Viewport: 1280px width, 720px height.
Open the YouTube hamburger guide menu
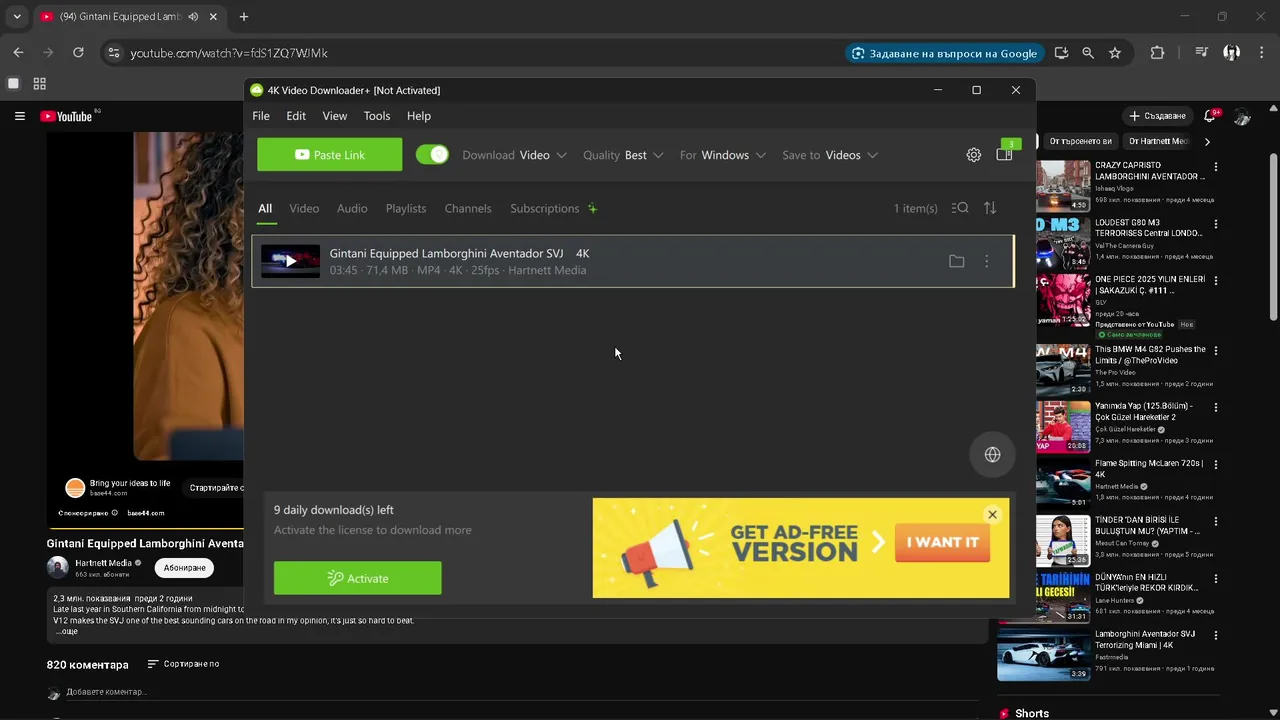(x=19, y=116)
